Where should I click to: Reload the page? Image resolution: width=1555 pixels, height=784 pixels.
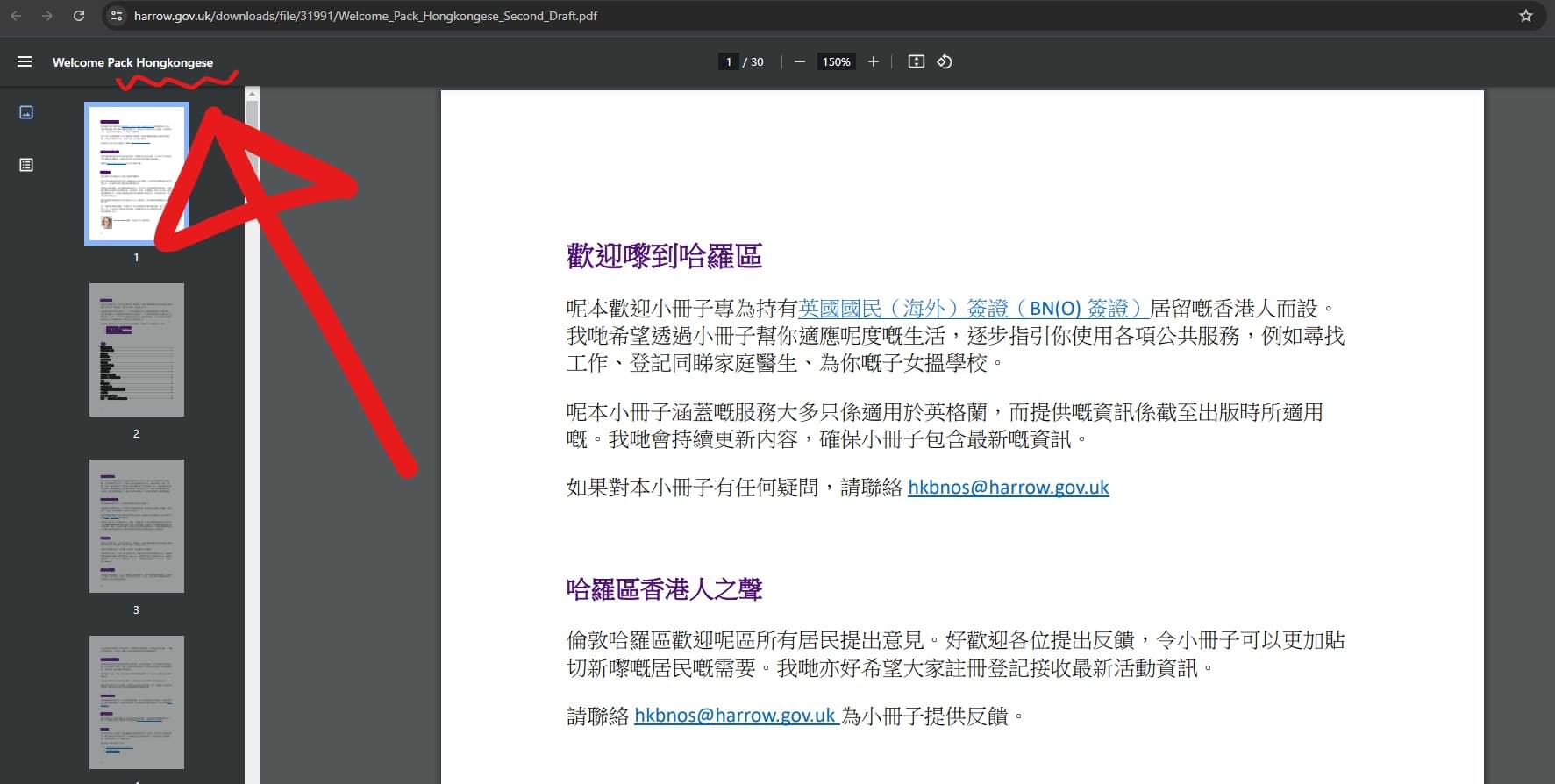pyautogui.click(x=79, y=16)
